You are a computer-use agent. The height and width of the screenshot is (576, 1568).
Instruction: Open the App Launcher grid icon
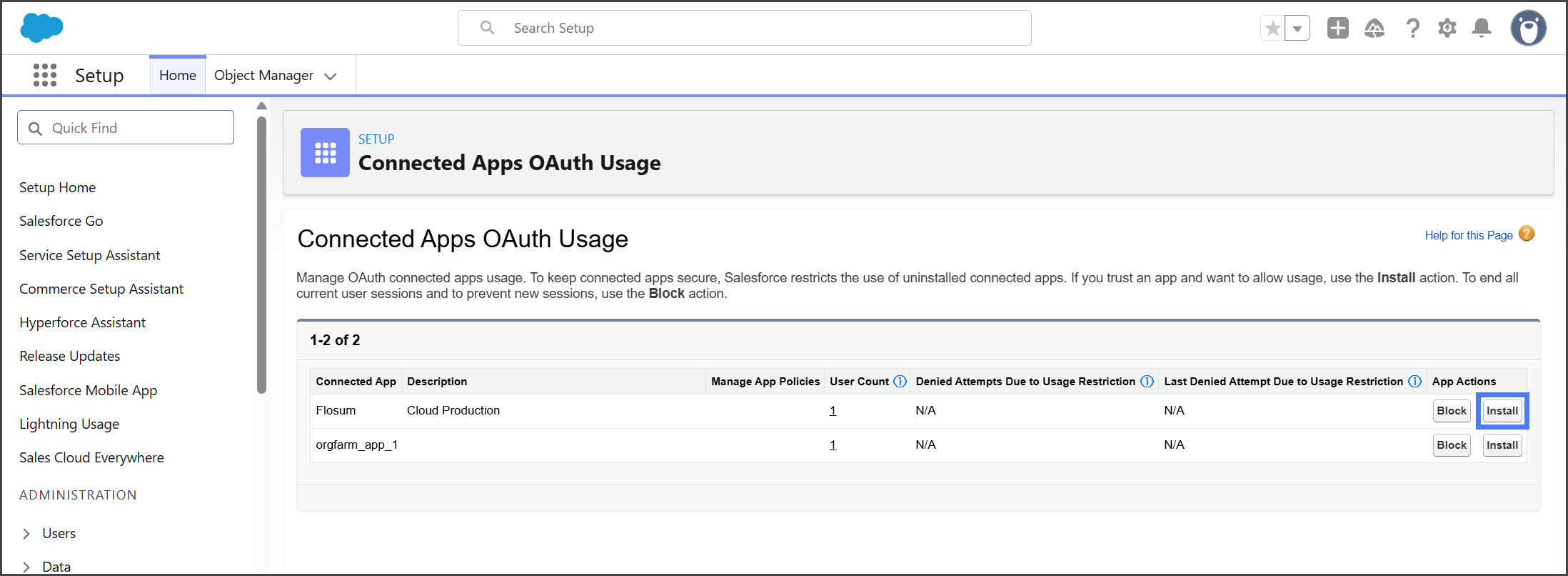(45, 75)
